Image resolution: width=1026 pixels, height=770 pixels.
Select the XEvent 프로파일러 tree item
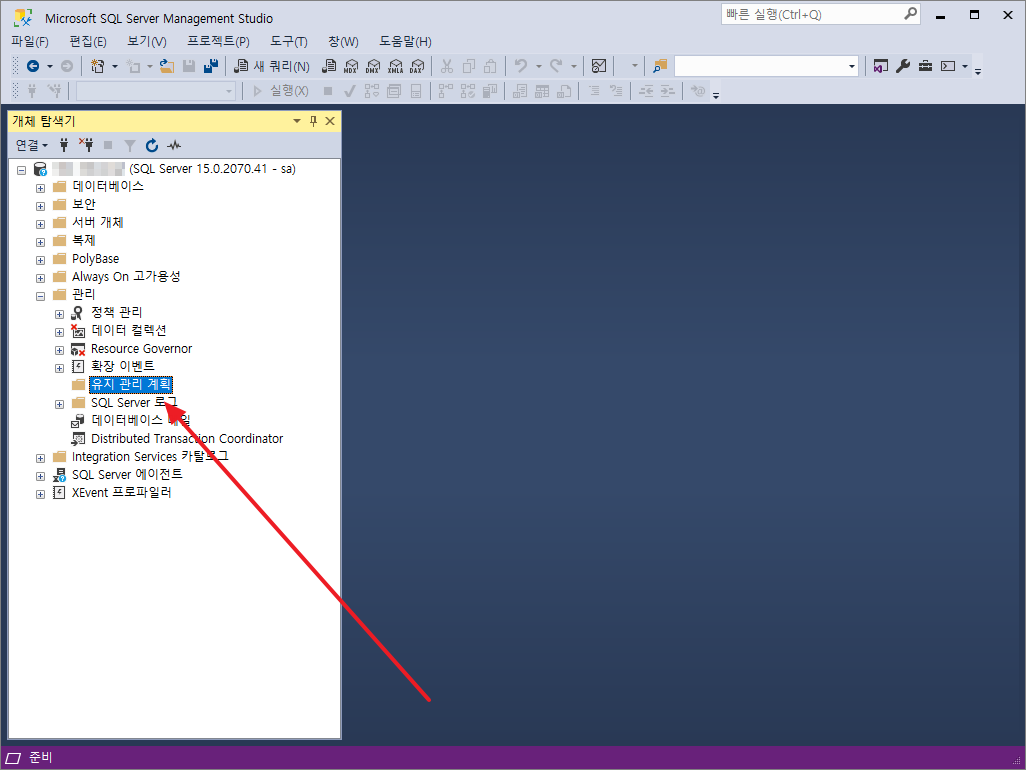click(x=122, y=493)
